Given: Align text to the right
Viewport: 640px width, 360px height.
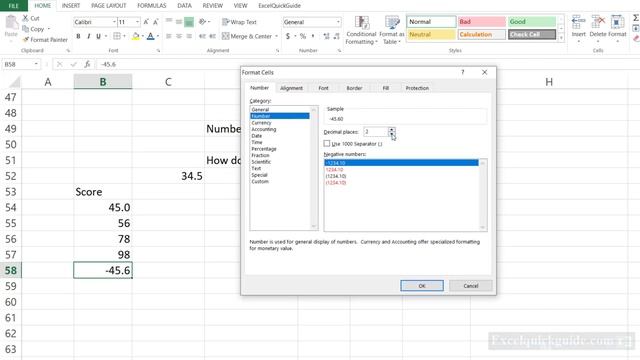Looking at the screenshot, I should click(x=189, y=36).
